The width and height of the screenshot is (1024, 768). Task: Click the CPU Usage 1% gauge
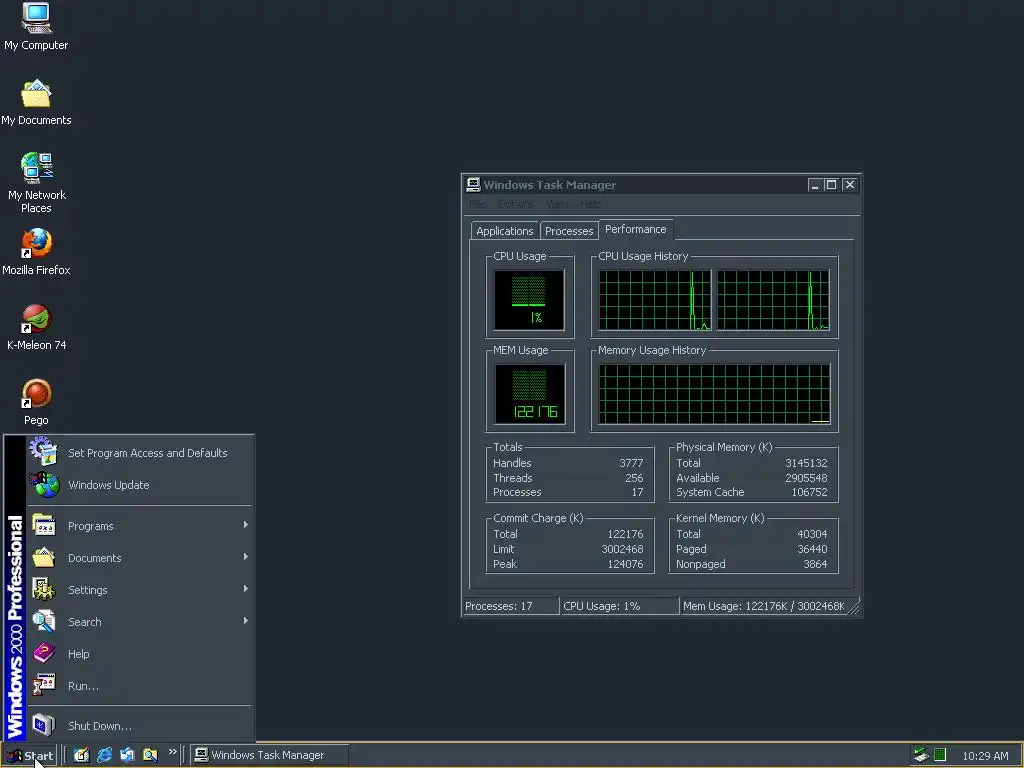tap(529, 300)
